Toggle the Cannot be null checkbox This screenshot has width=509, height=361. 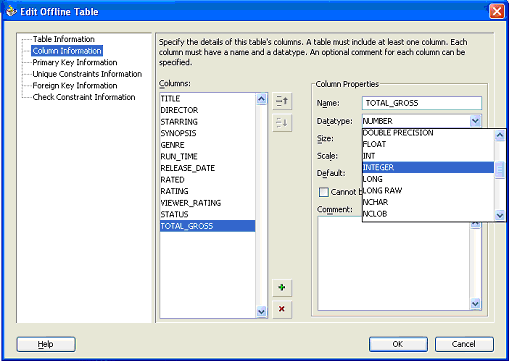(x=323, y=192)
